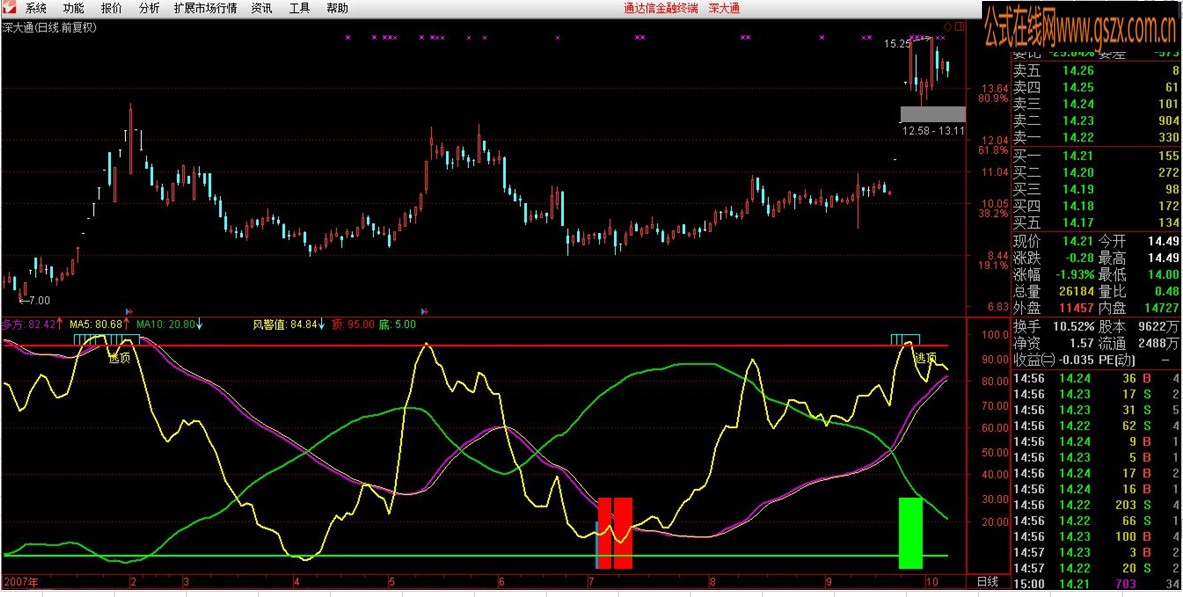
Task: Click the 风警值: 84.84 indicator value
Action: coord(284,325)
